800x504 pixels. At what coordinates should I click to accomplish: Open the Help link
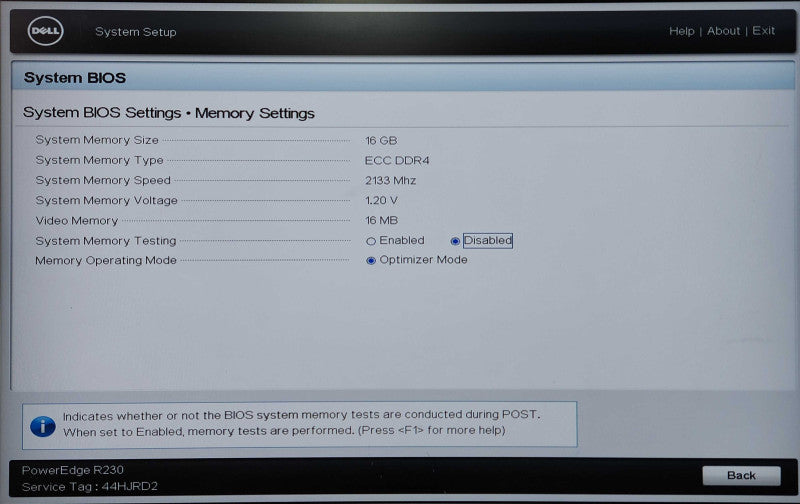(x=682, y=31)
